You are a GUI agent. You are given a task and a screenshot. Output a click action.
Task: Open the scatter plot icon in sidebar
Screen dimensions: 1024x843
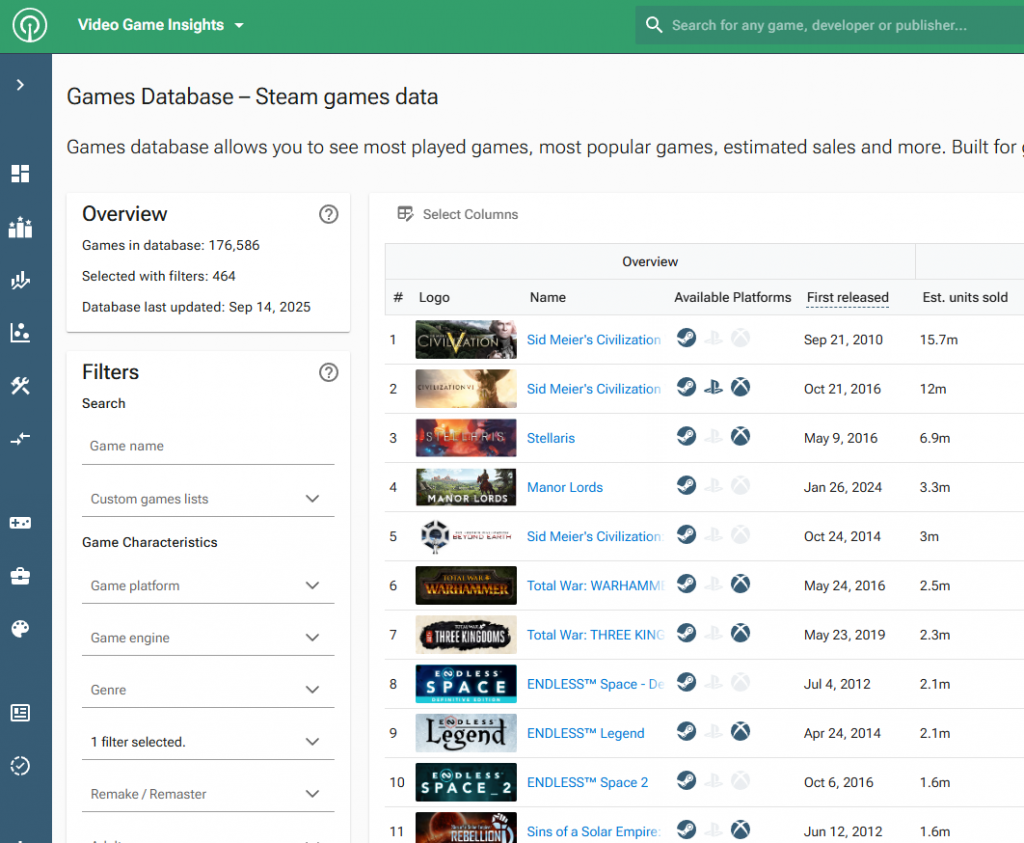pyautogui.click(x=20, y=332)
